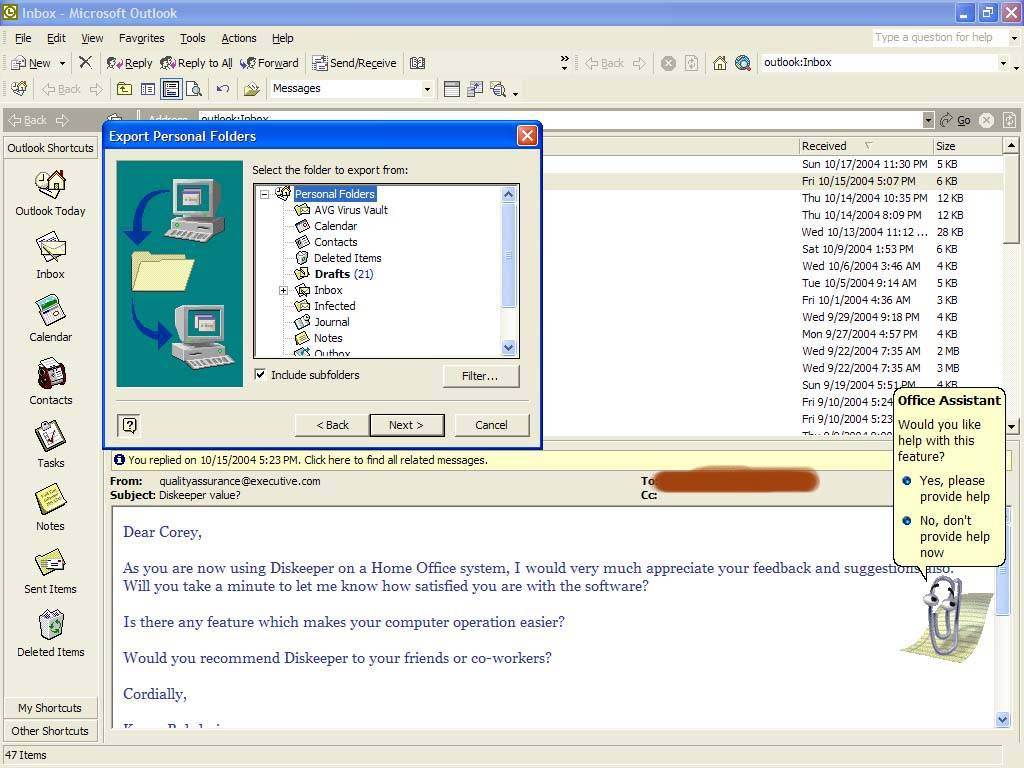
Task: Click the Stop icon in Web toolbar
Action: [x=668, y=63]
